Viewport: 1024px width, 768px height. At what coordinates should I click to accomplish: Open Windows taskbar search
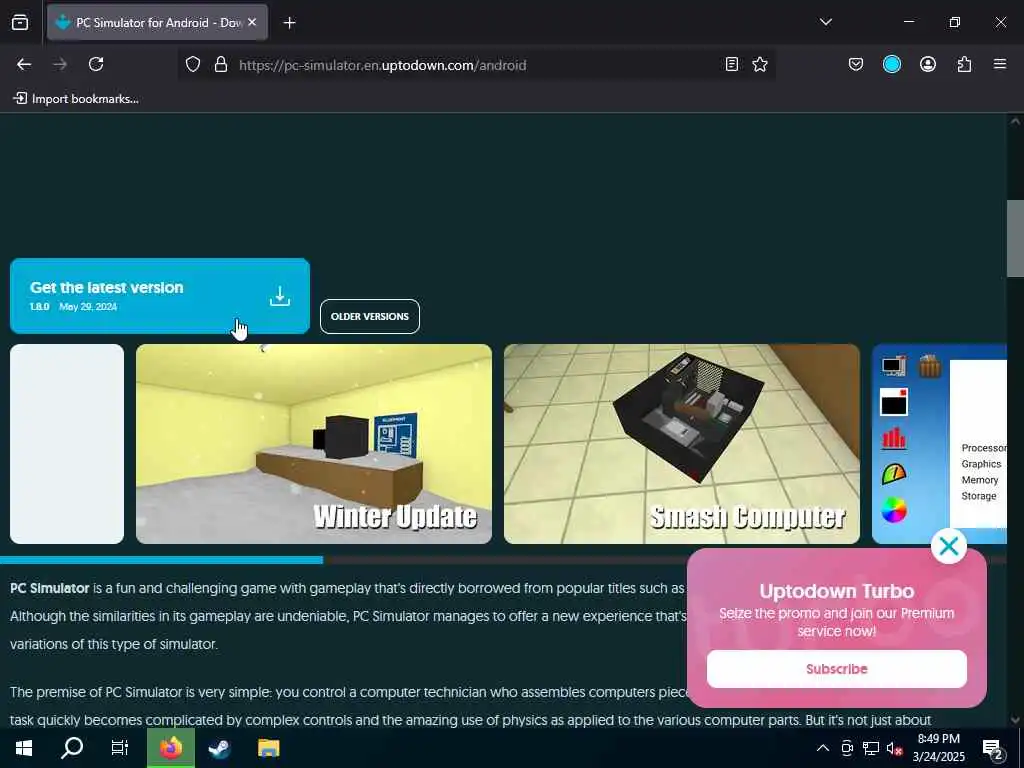click(72, 748)
